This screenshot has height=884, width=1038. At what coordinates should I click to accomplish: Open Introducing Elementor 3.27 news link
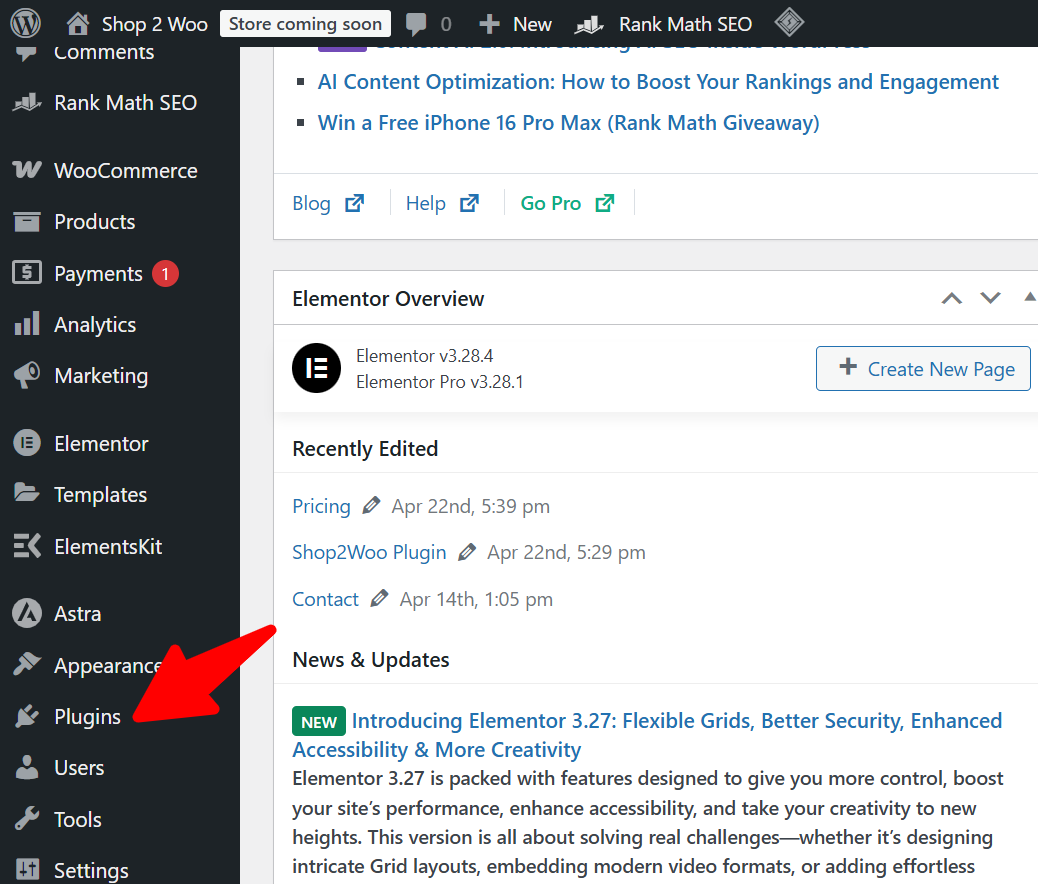pos(647,735)
